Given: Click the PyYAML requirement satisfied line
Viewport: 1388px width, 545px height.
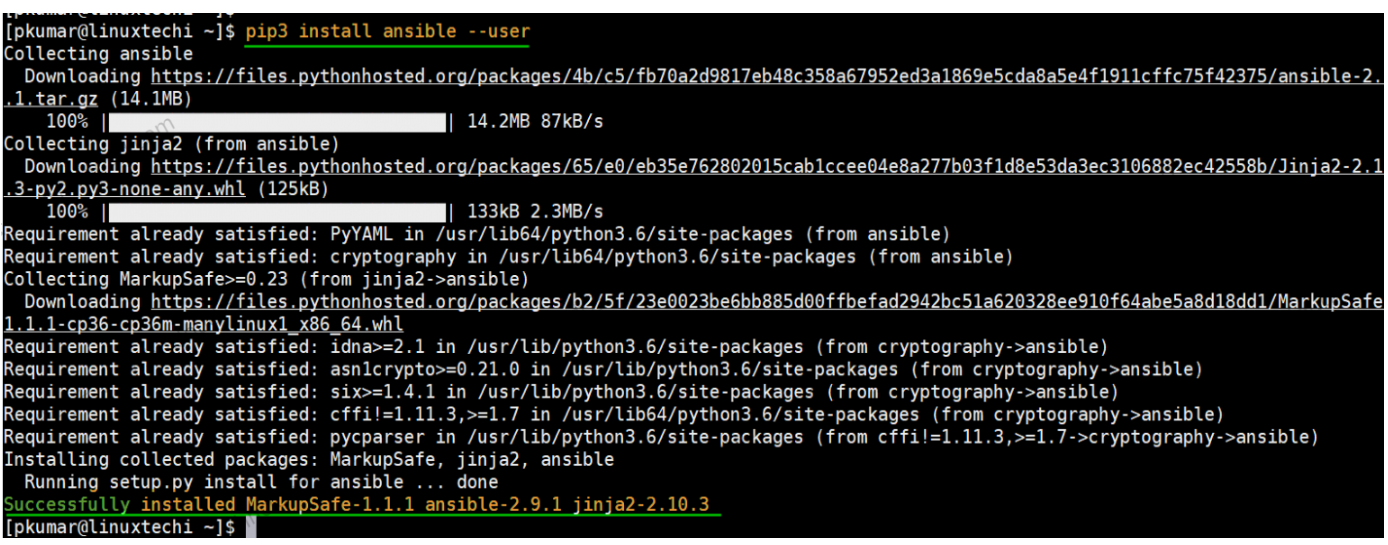Looking at the screenshot, I should 477,235.
